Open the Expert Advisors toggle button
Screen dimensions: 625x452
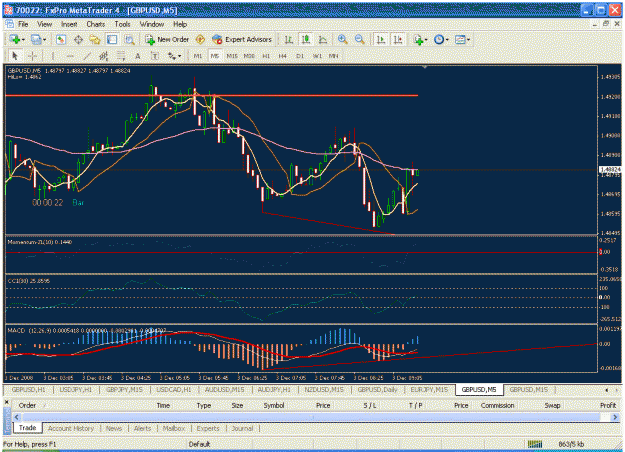point(242,39)
